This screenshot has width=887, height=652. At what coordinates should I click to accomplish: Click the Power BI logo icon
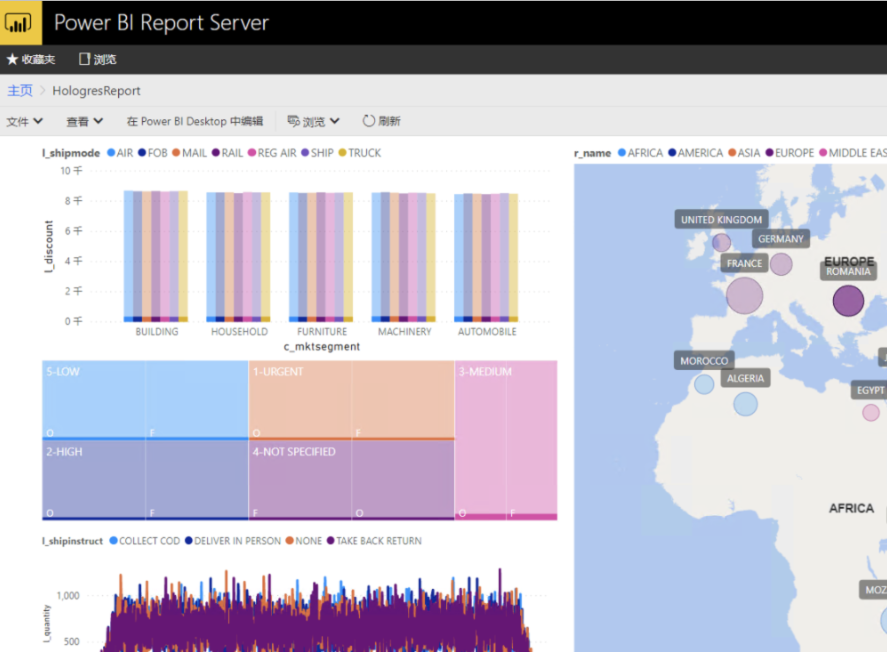[x=20, y=23]
